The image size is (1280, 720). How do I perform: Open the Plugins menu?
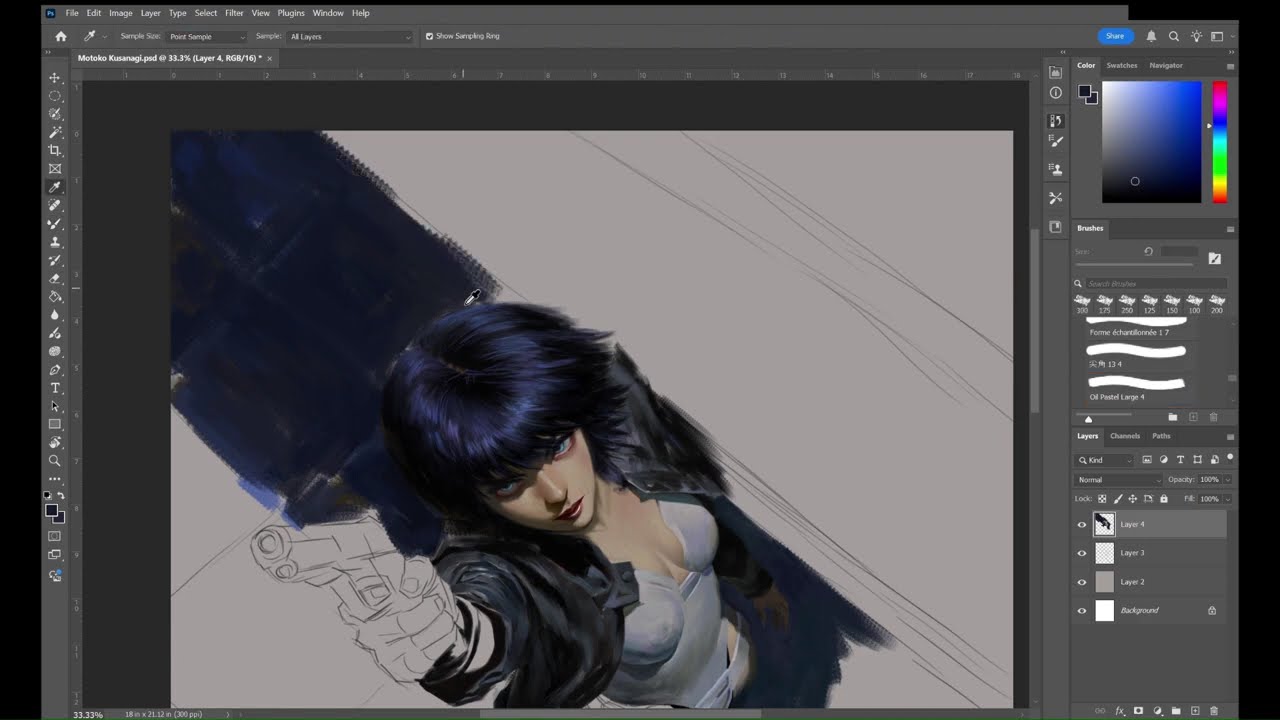click(291, 13)
